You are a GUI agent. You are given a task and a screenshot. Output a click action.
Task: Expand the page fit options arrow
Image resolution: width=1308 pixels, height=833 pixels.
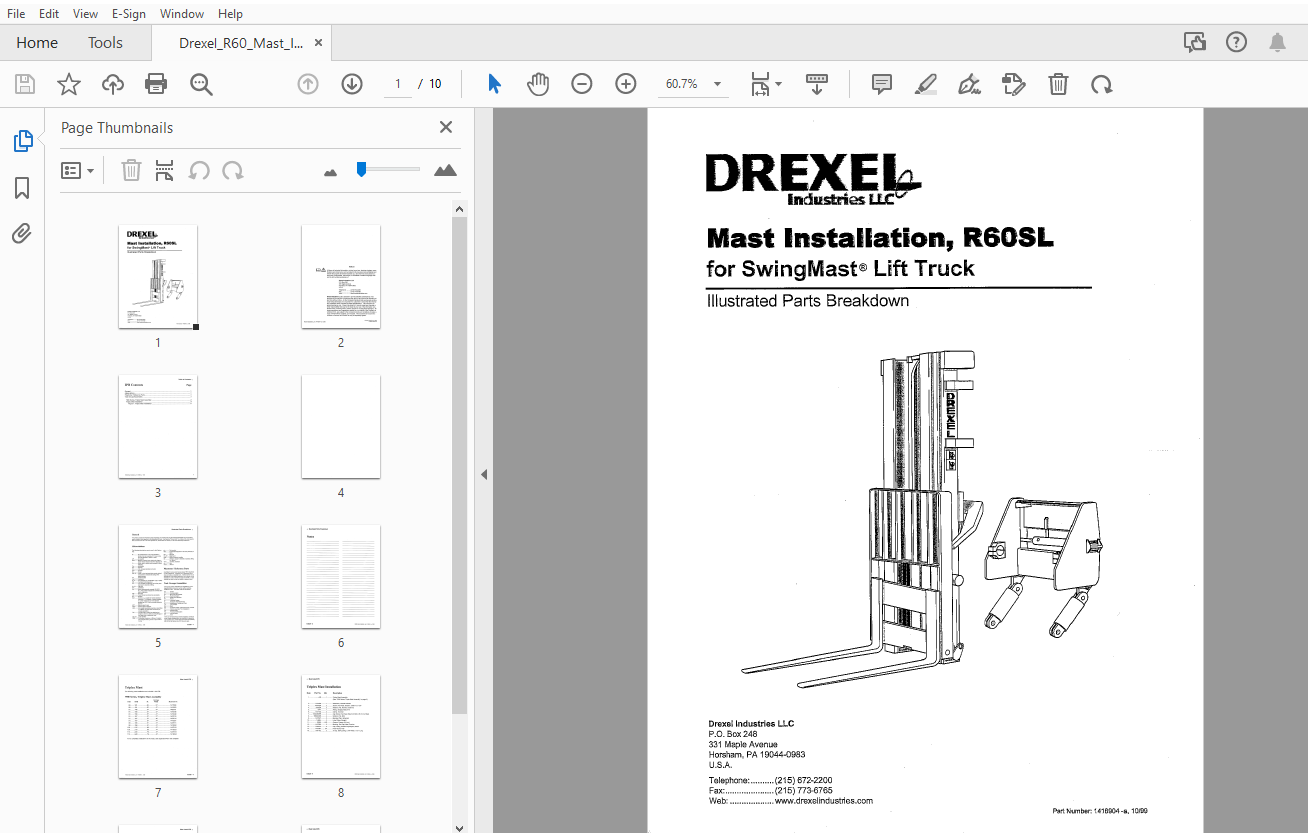coord(779,84)
